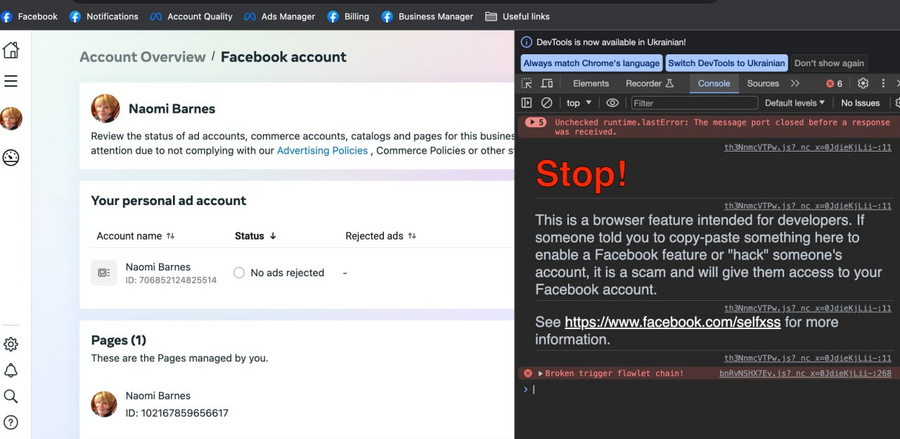This screenshot has width=900, height=439.
Task: Open the Home icon in left sidebar
Action: 11,50
